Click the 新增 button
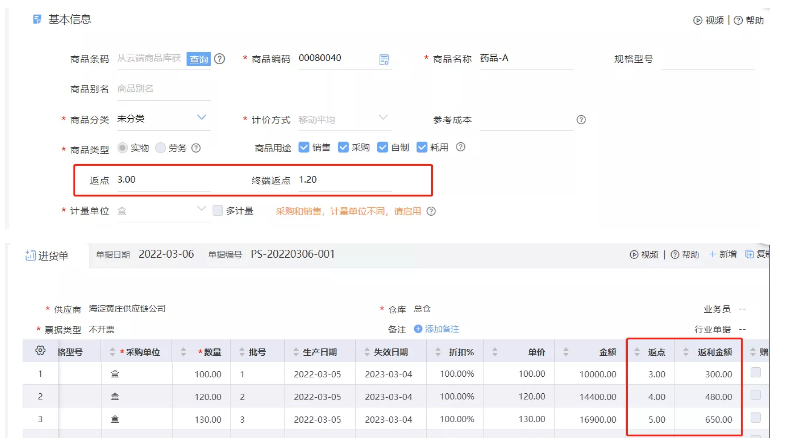The width and height of the screenshot is (789, 446). (723, 254)
